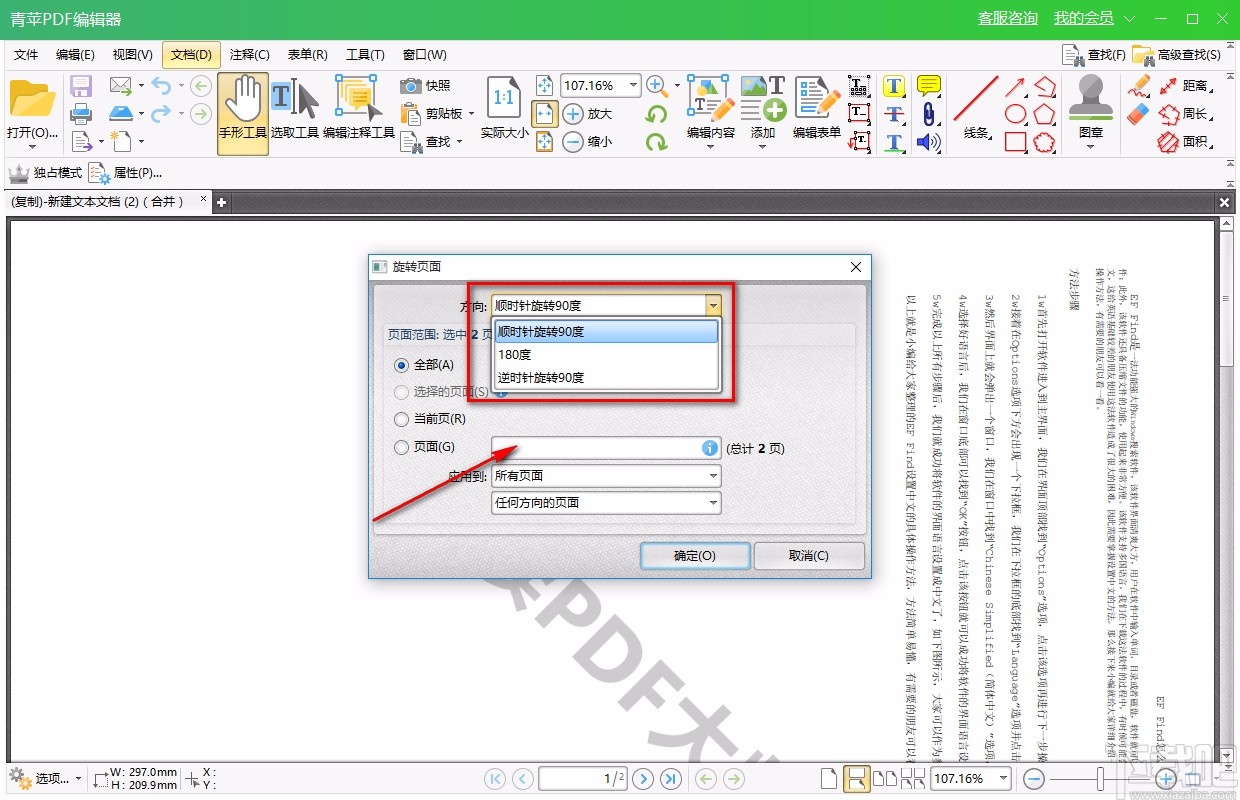
Task: Click the printer icon
Action: 81,113
